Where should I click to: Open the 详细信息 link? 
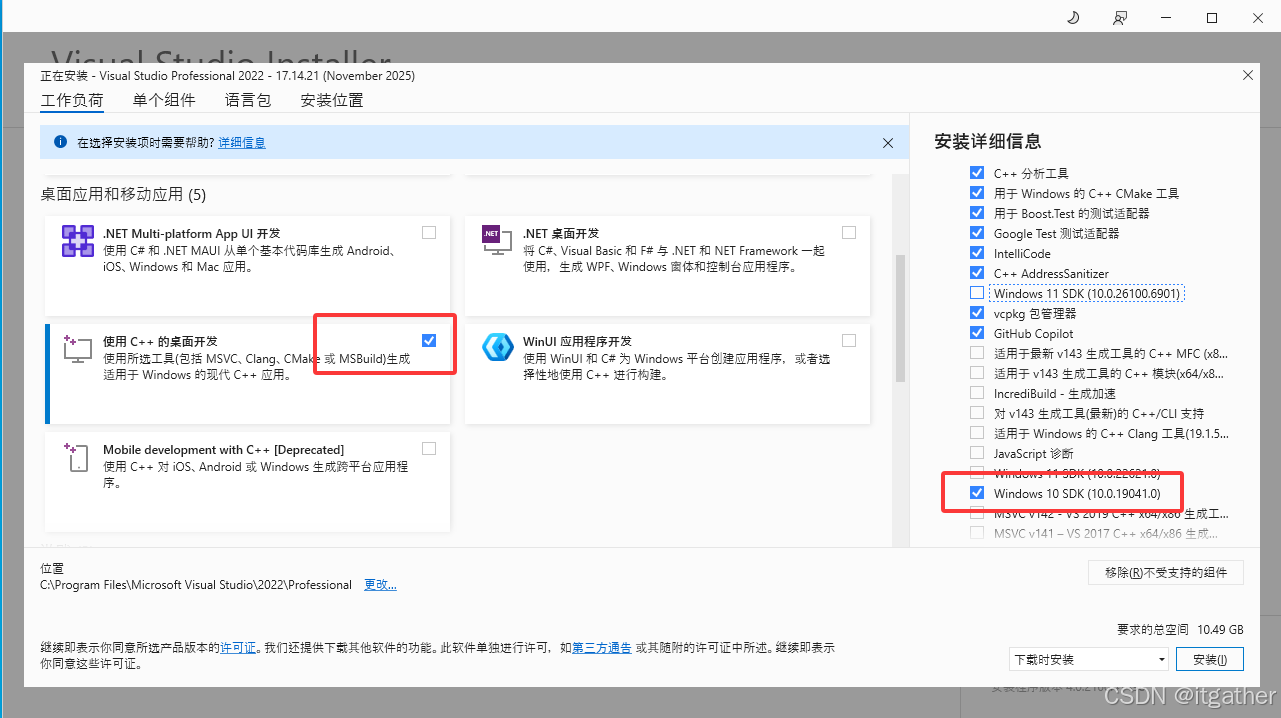(241, 142)
